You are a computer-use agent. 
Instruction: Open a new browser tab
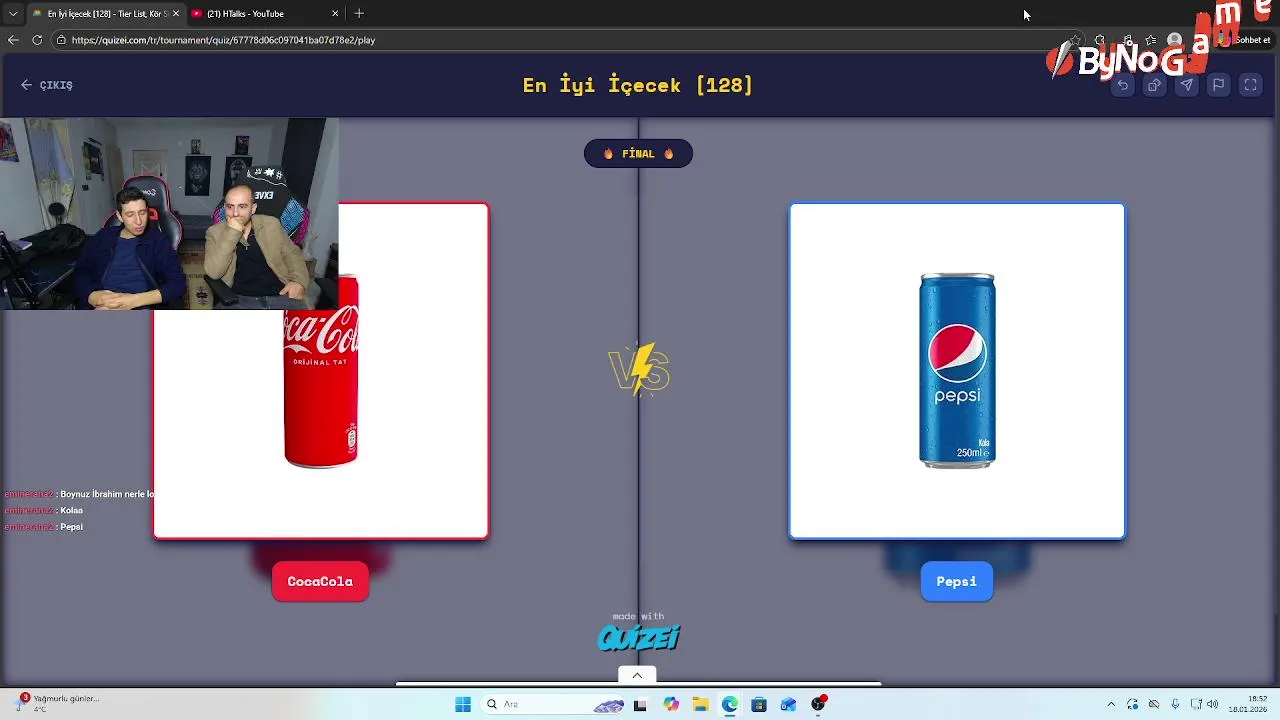359,13
